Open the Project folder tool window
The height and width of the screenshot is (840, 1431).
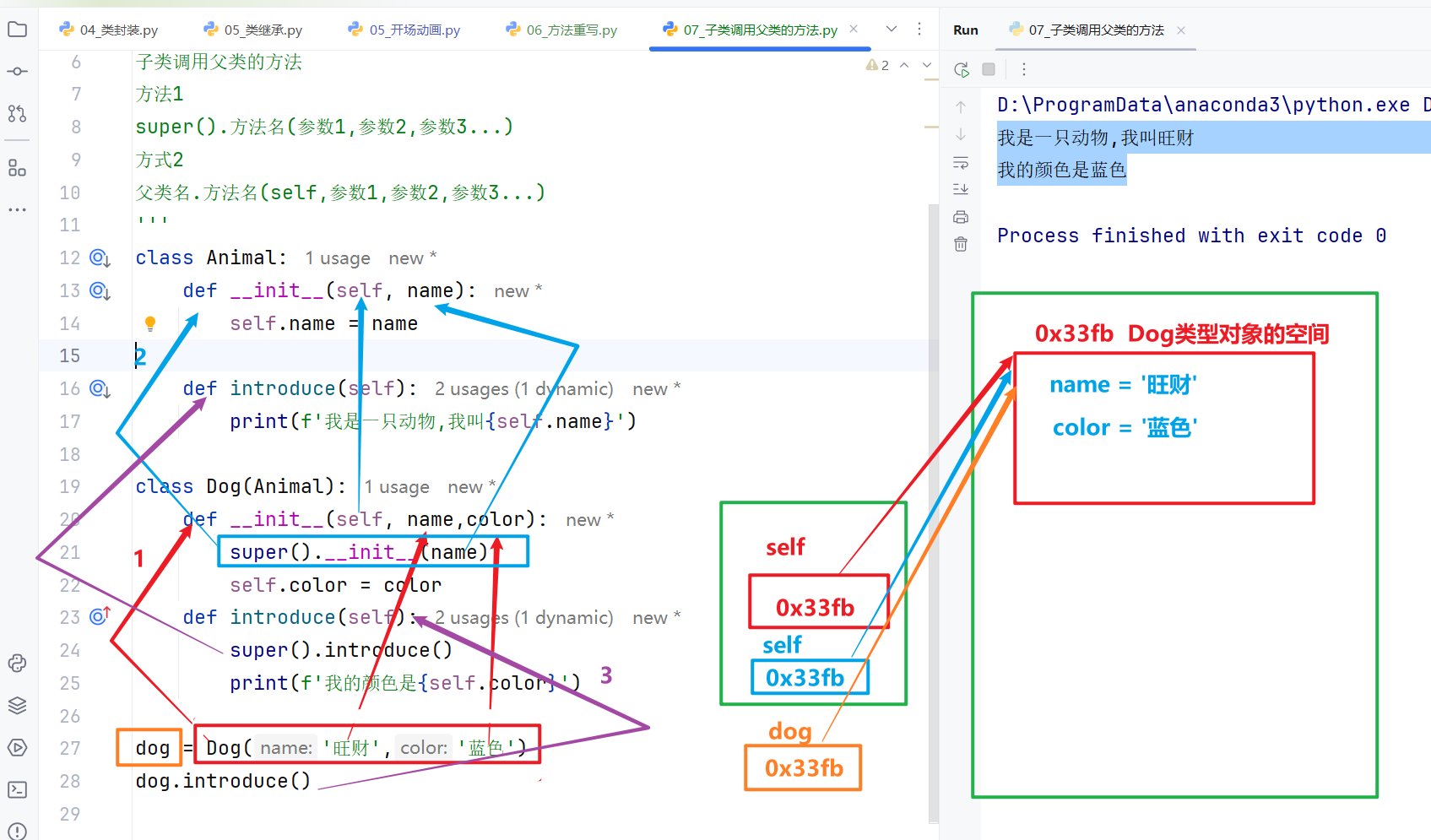tap(17, 30)
